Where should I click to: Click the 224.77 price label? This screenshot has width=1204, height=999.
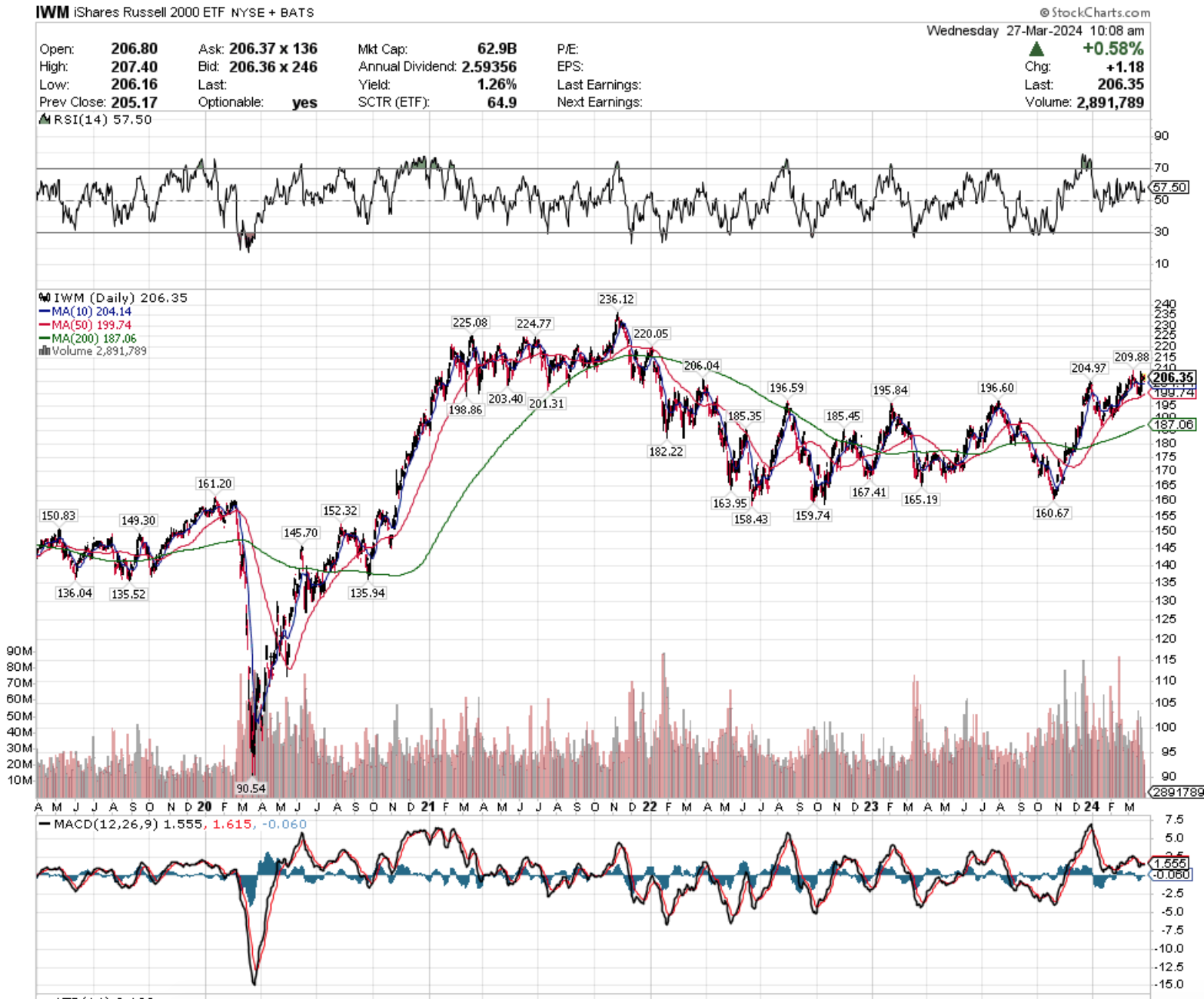(534, 324)
